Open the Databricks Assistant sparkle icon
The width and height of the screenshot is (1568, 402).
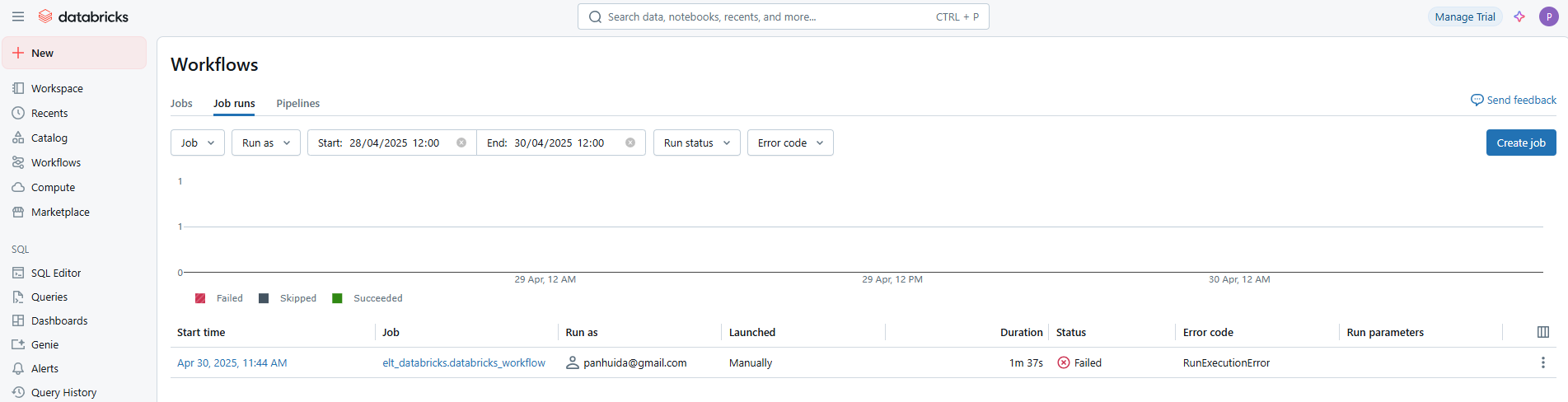pos(1519,16)
